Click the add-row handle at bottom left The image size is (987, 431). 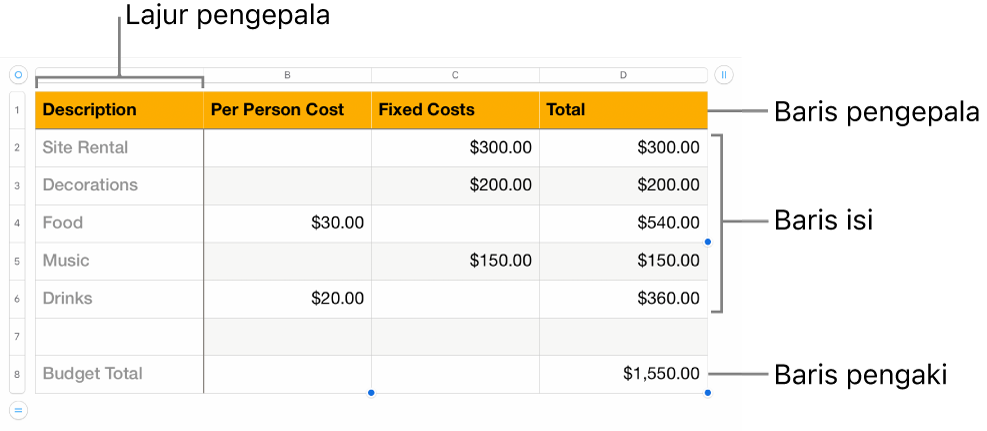tap(18, 409)
